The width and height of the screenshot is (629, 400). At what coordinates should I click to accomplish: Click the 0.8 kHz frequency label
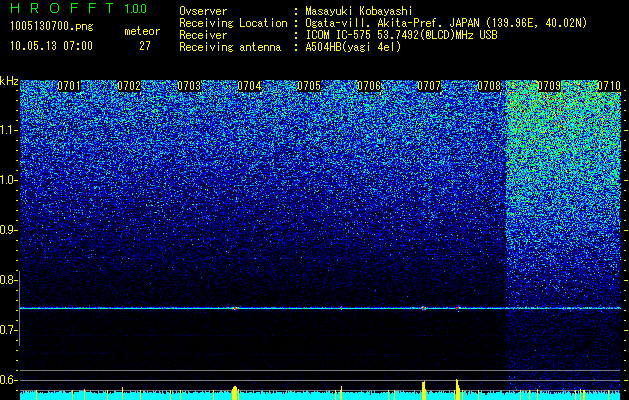[x=7, y=280]
